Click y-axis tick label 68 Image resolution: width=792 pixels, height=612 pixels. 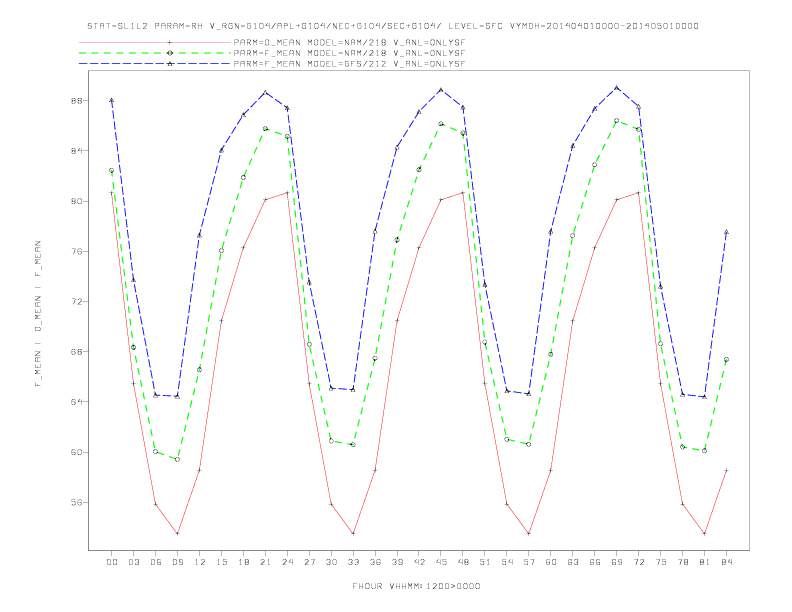tap(76, 351)
